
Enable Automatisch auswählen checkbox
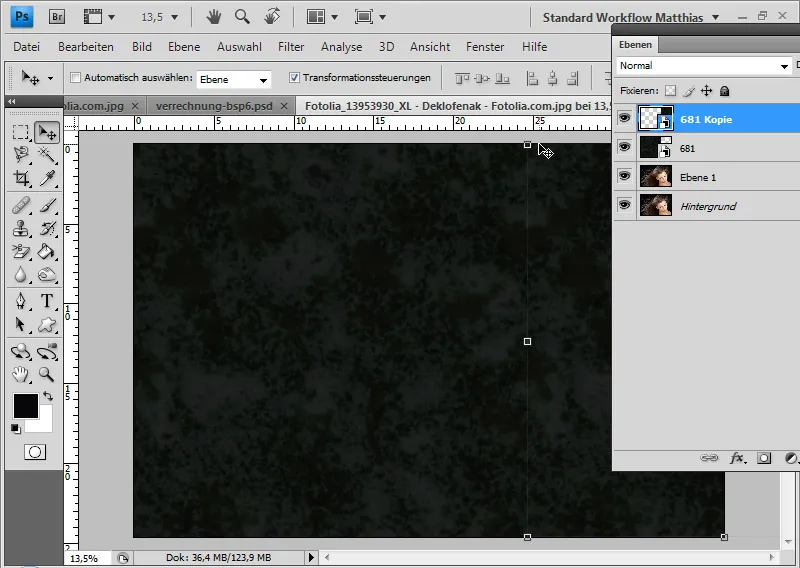click(x=76, y=78)
